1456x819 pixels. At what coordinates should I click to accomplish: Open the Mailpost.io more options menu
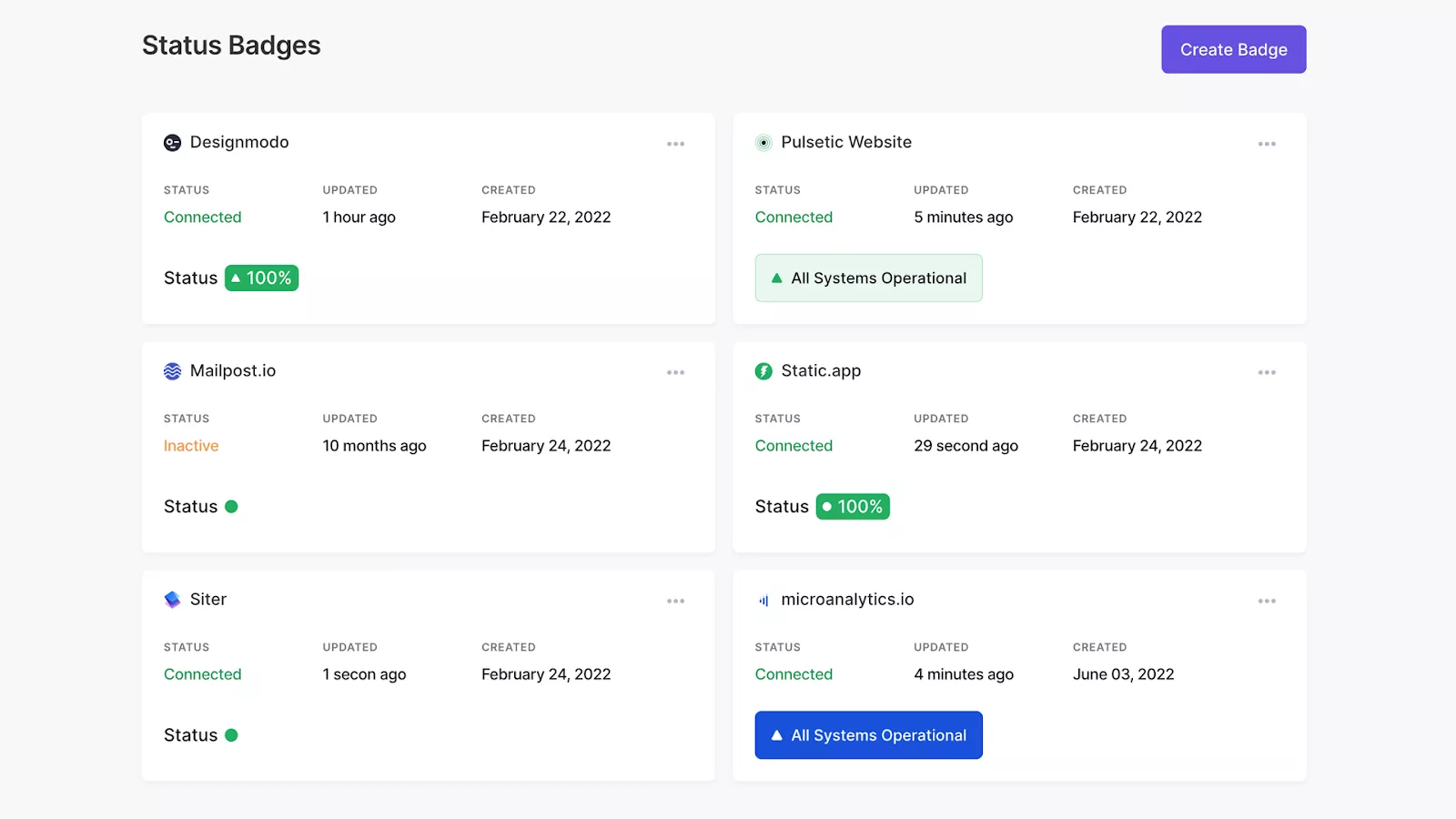coord(675,372)
